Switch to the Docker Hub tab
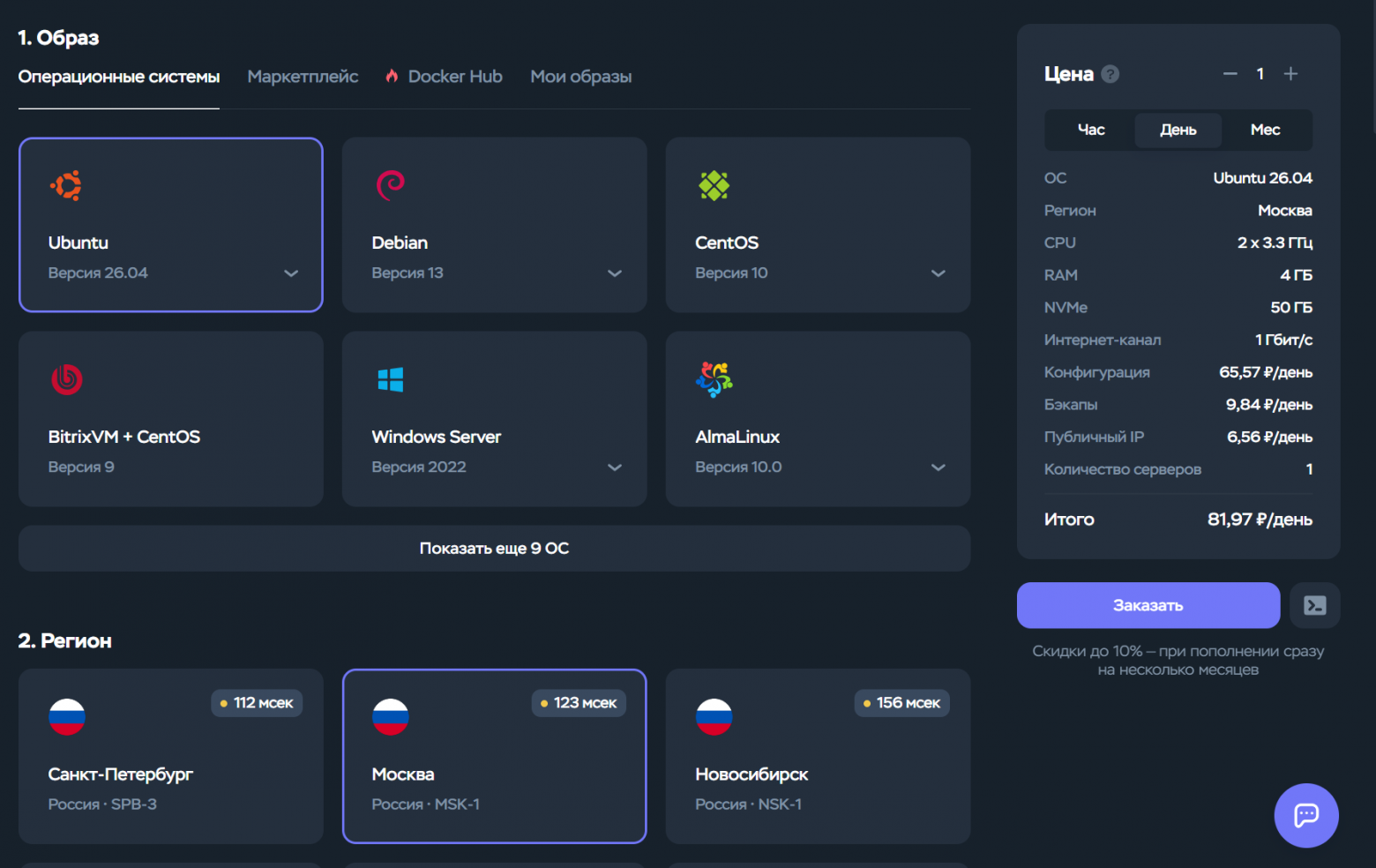 [444, 77]
